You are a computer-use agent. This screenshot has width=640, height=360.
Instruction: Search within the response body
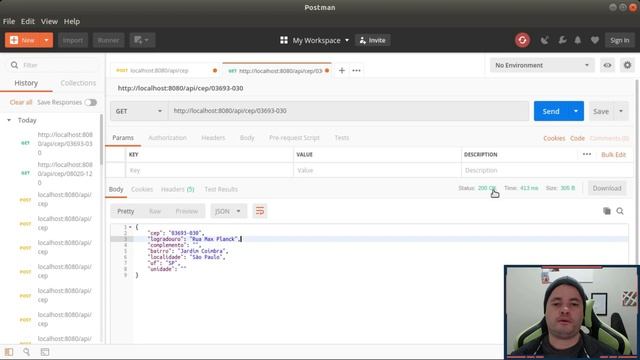coord(620,211)
